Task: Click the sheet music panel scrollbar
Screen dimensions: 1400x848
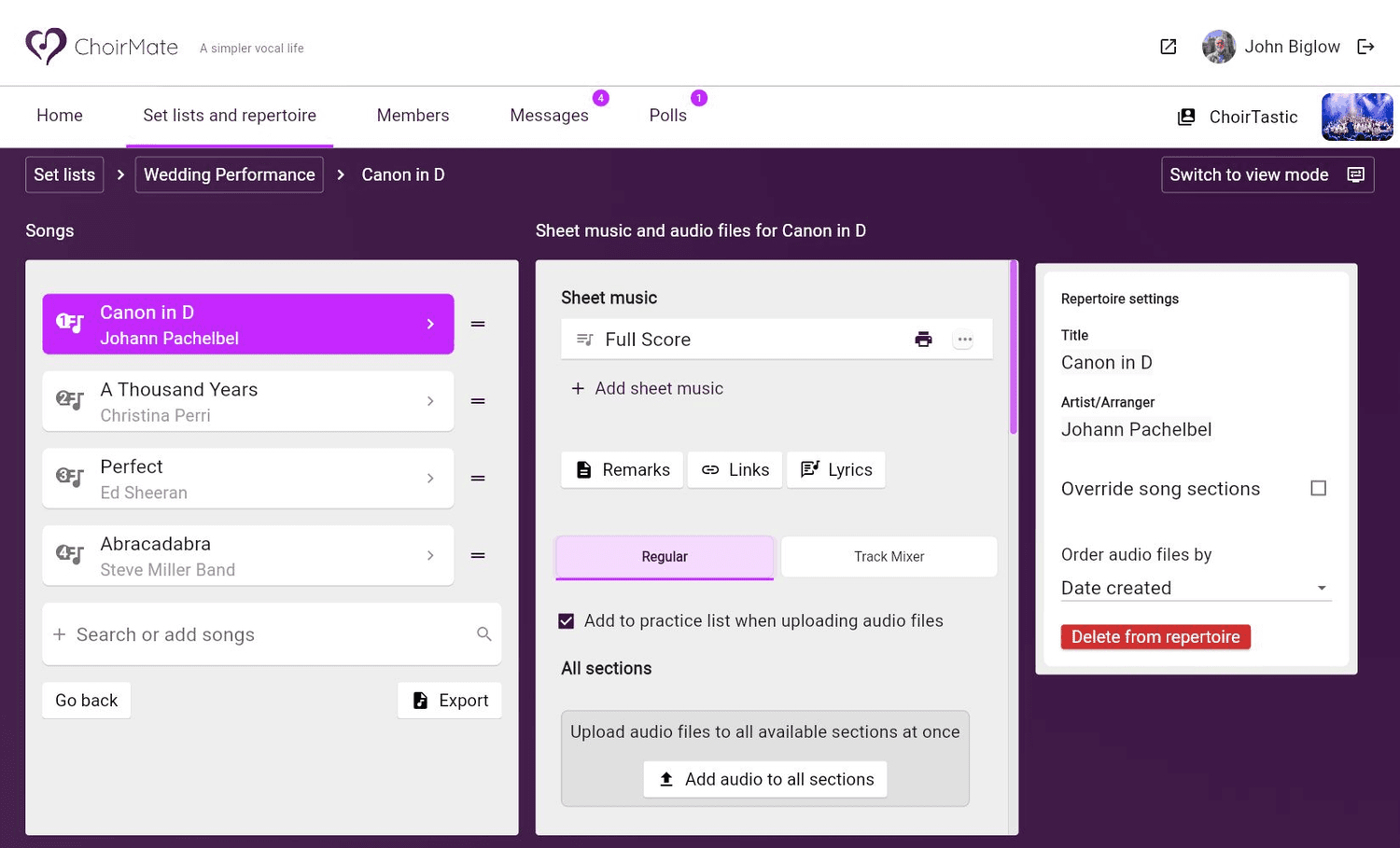Action: pyautogui.click(x=1014, y=348)
